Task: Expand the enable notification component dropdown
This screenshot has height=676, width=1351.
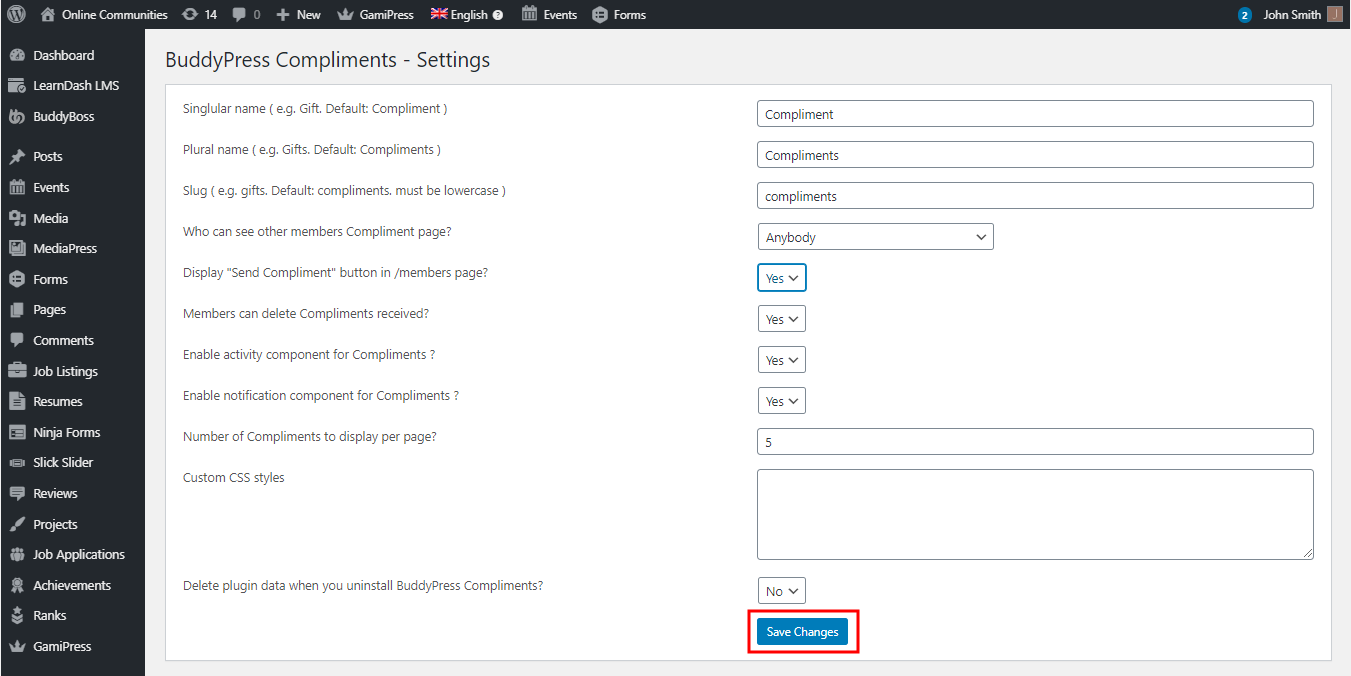Action: click(x=781, y=401)
